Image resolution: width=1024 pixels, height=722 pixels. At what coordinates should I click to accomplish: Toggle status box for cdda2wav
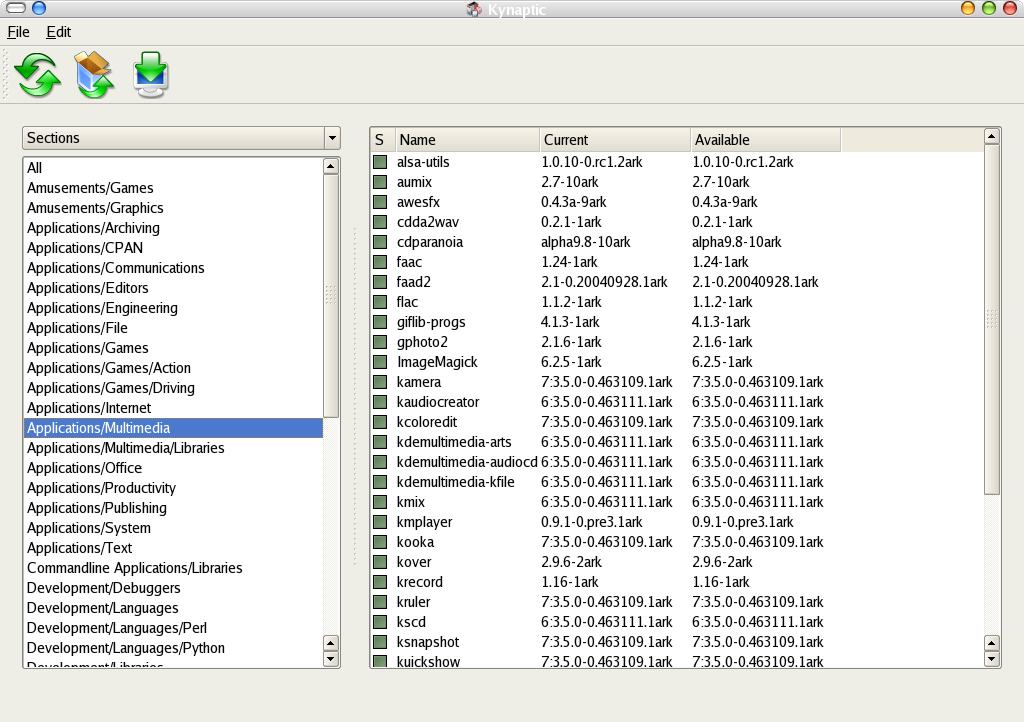pyautogui.click(x=380, y=222)
